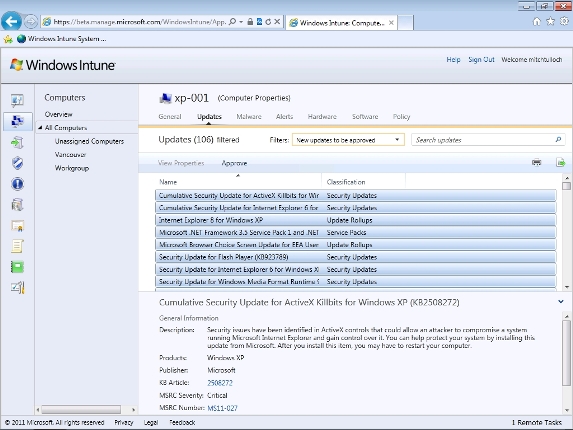This screenshot has height=430, width=573.
Task: Stop page loading with X icon
Action: pos(277,22)
